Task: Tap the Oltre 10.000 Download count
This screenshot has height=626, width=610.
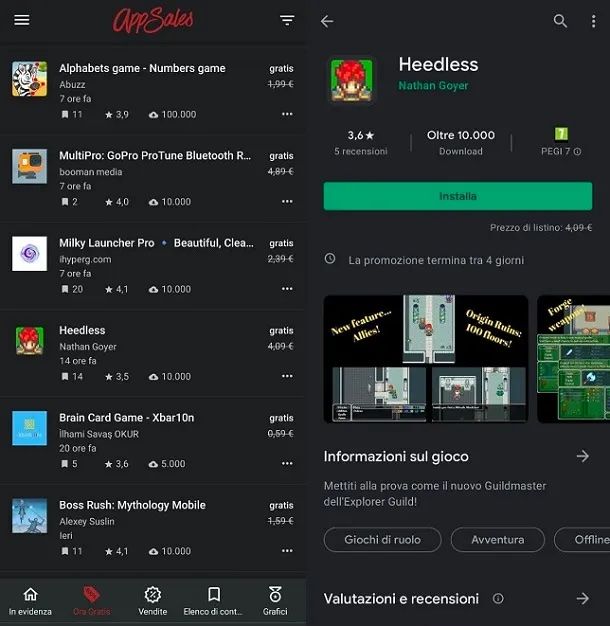Action: (x=461, y=143)
